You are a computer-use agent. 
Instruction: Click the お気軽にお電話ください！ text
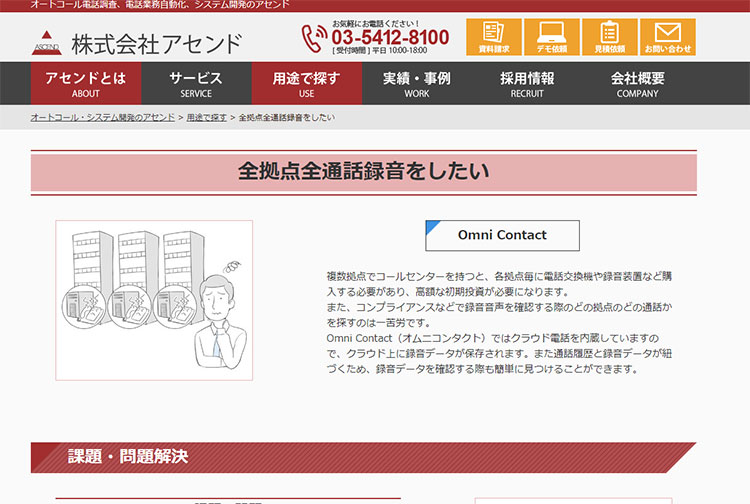[376, 23]
